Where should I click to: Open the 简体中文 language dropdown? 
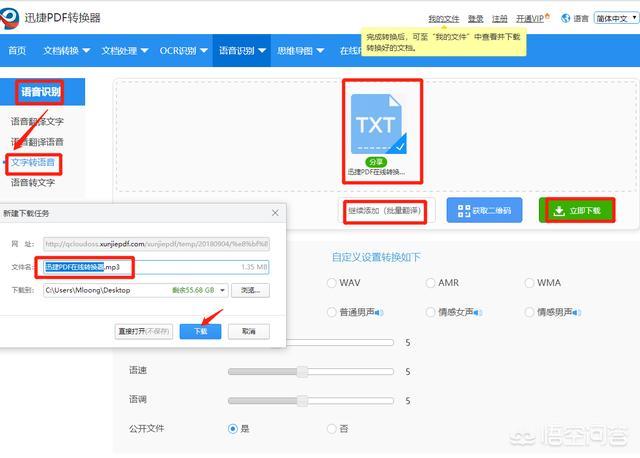[616, 18]
